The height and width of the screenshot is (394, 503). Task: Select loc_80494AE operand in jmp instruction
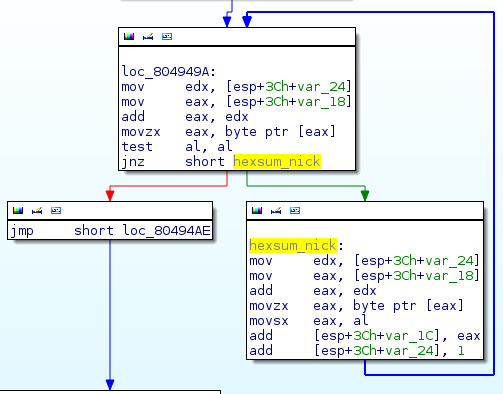pos(166,231)
